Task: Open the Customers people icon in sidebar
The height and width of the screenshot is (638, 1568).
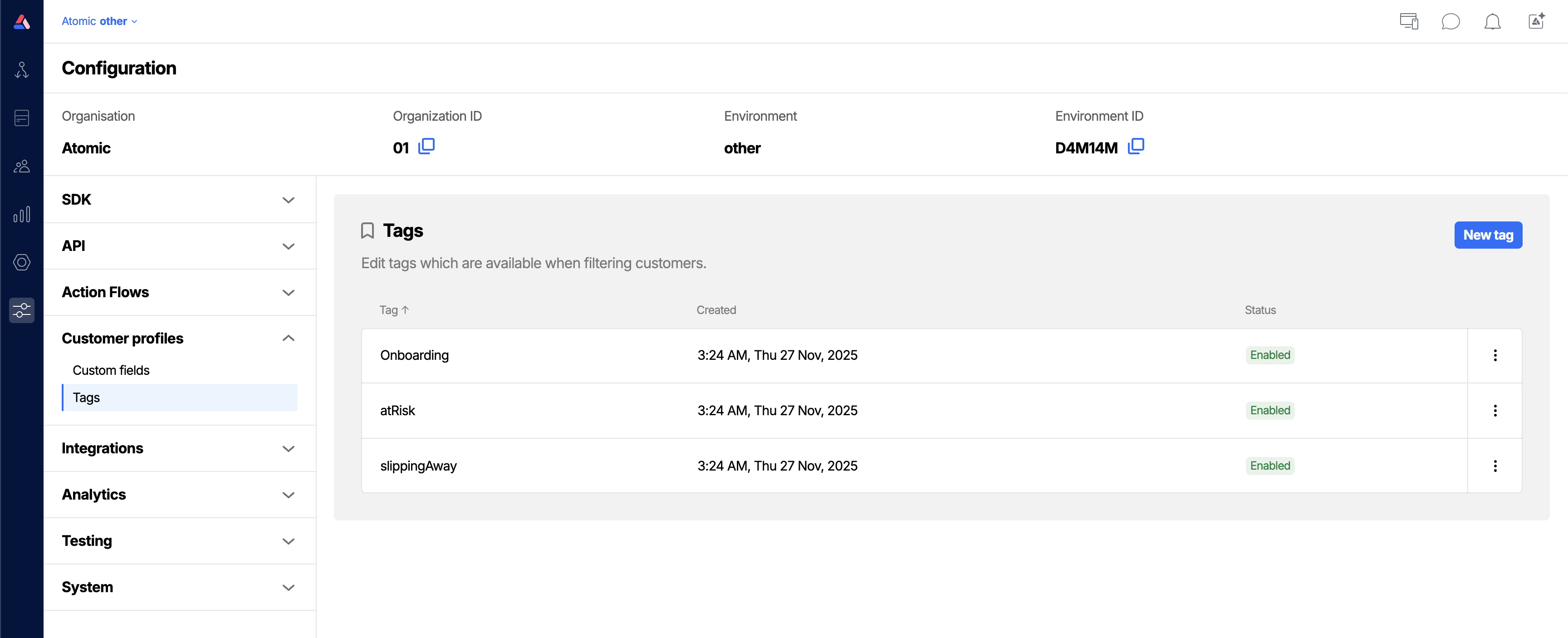Action: [22, 166]
